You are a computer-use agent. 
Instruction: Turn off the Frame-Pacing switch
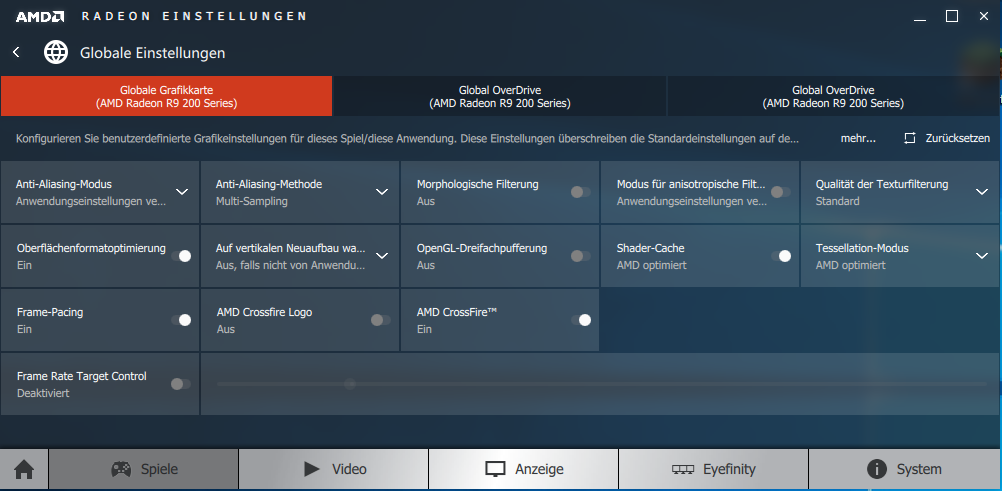(181, 320)
